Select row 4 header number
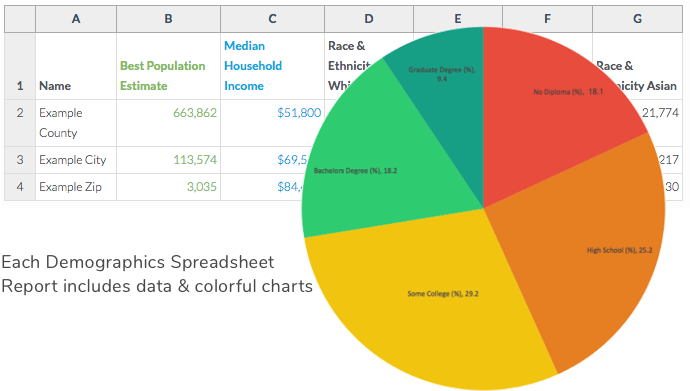This screenshot has height=391, width=690. (x=20, y=187)
